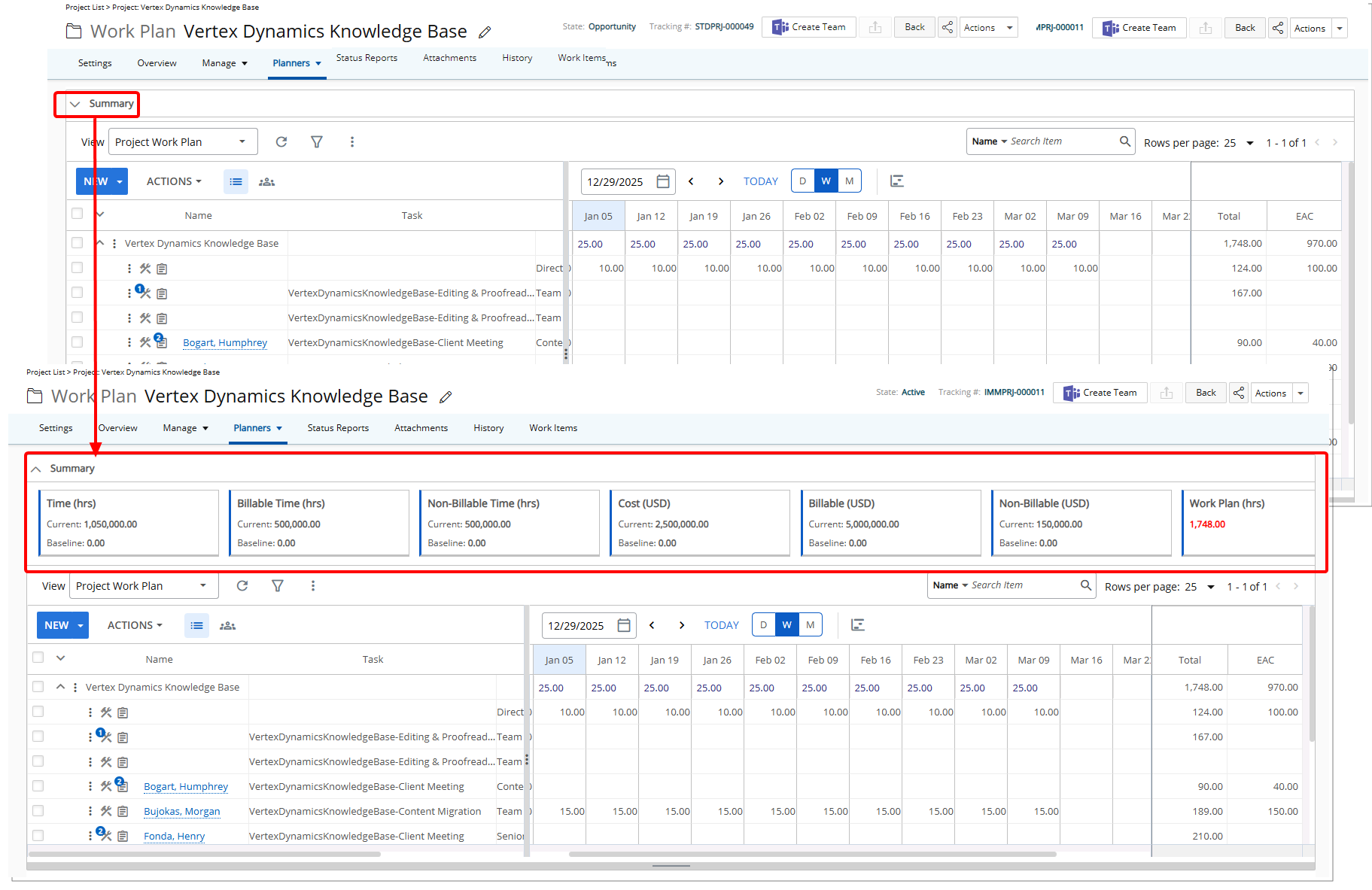Collapse the expanded Summary section chevron

36,469
